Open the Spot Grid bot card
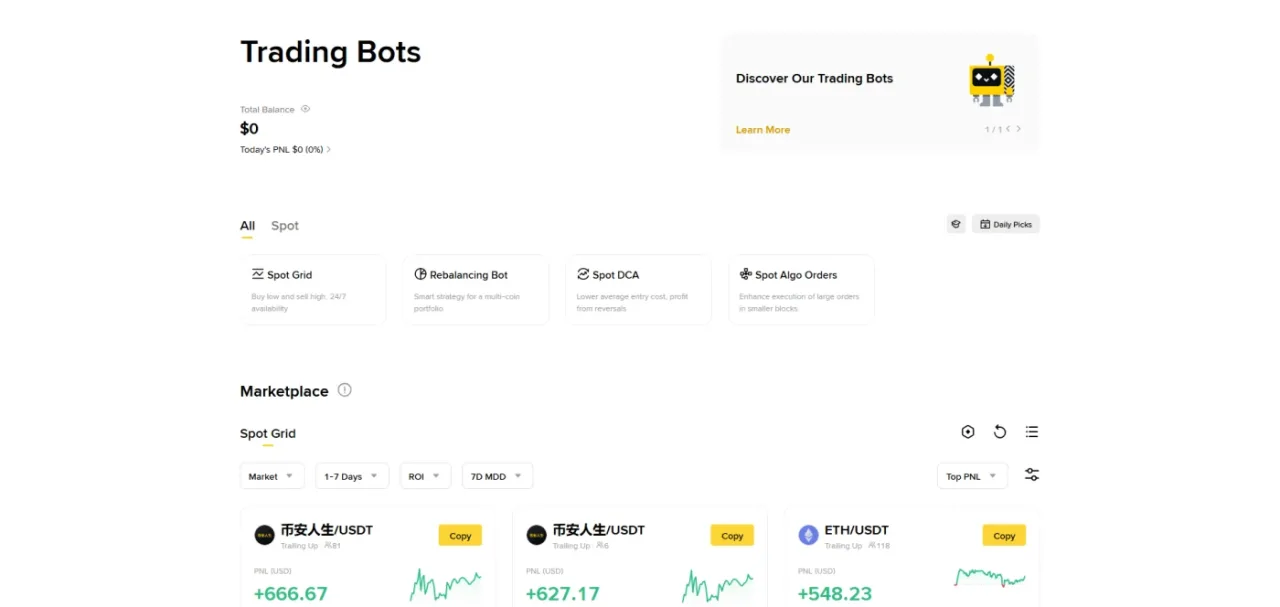The image size is (1280, 607). 313,290
